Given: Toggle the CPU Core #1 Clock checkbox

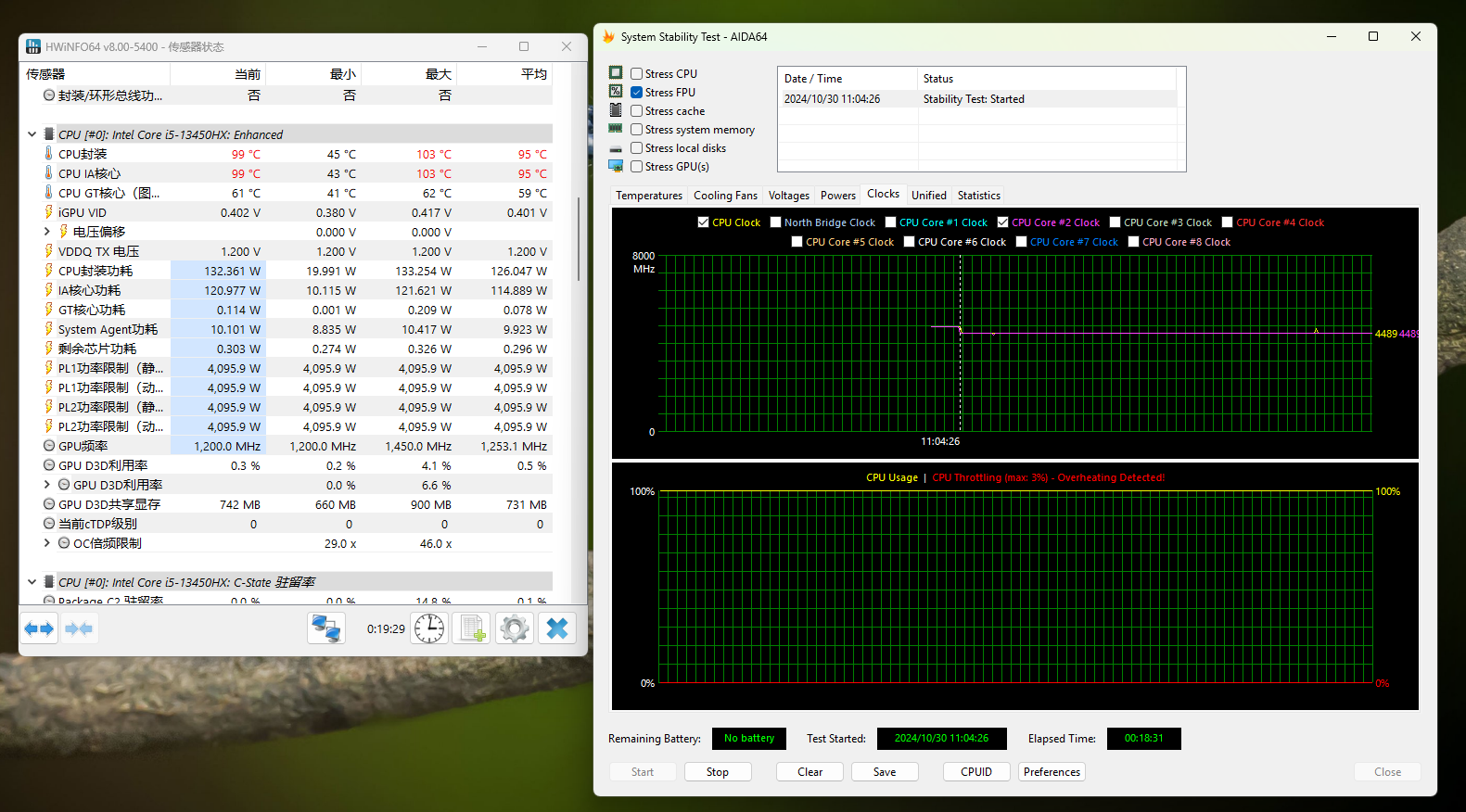Looking at the screenshot, I should [x=891, y=222].
